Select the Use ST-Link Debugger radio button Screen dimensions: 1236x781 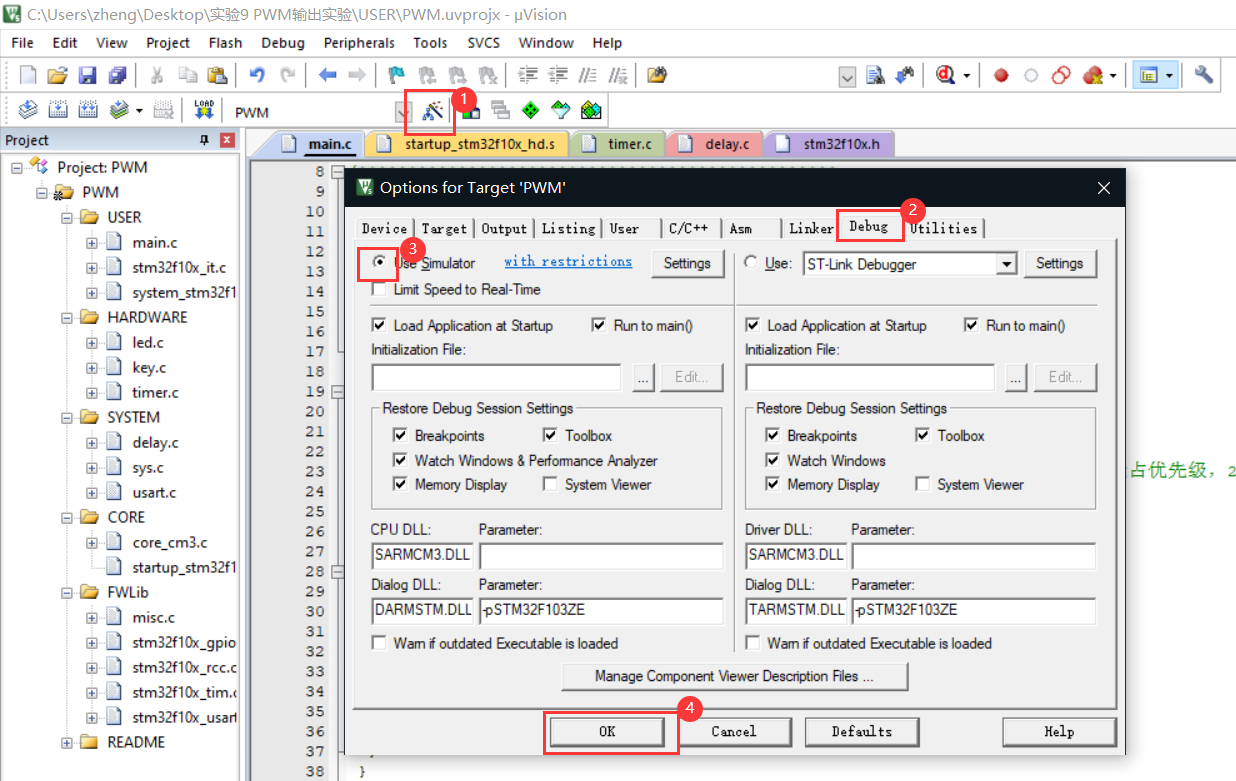[x=751, y=263]
